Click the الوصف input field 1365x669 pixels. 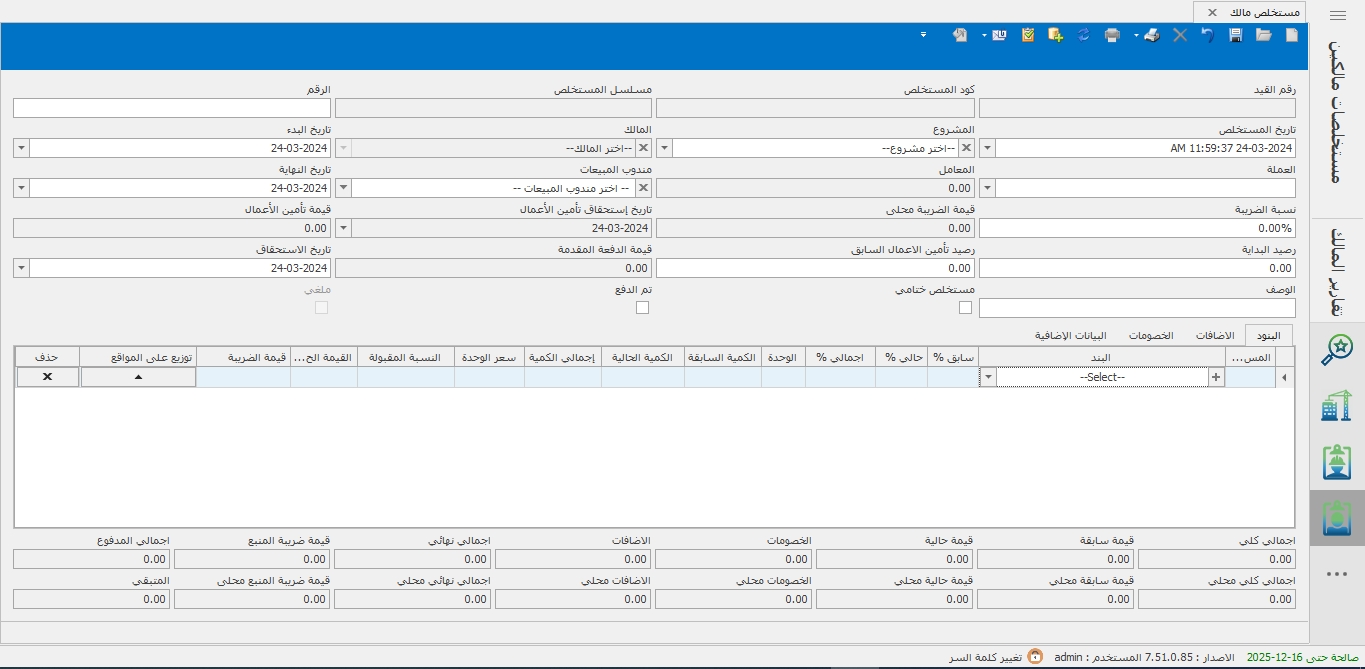(1137, 308)
